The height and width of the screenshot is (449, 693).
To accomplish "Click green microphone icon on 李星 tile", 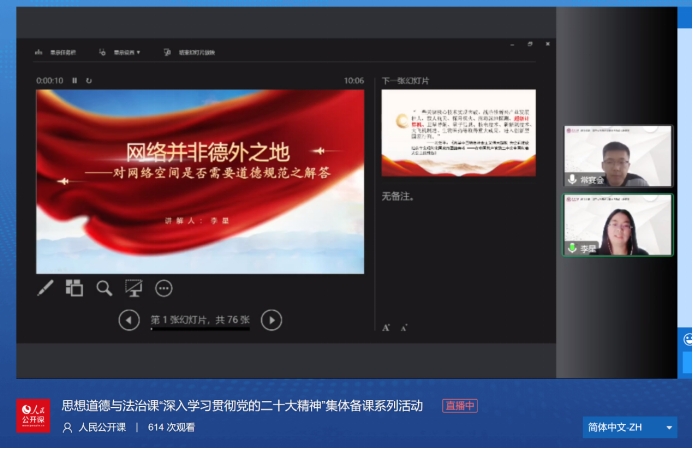I will click(572, 248).
